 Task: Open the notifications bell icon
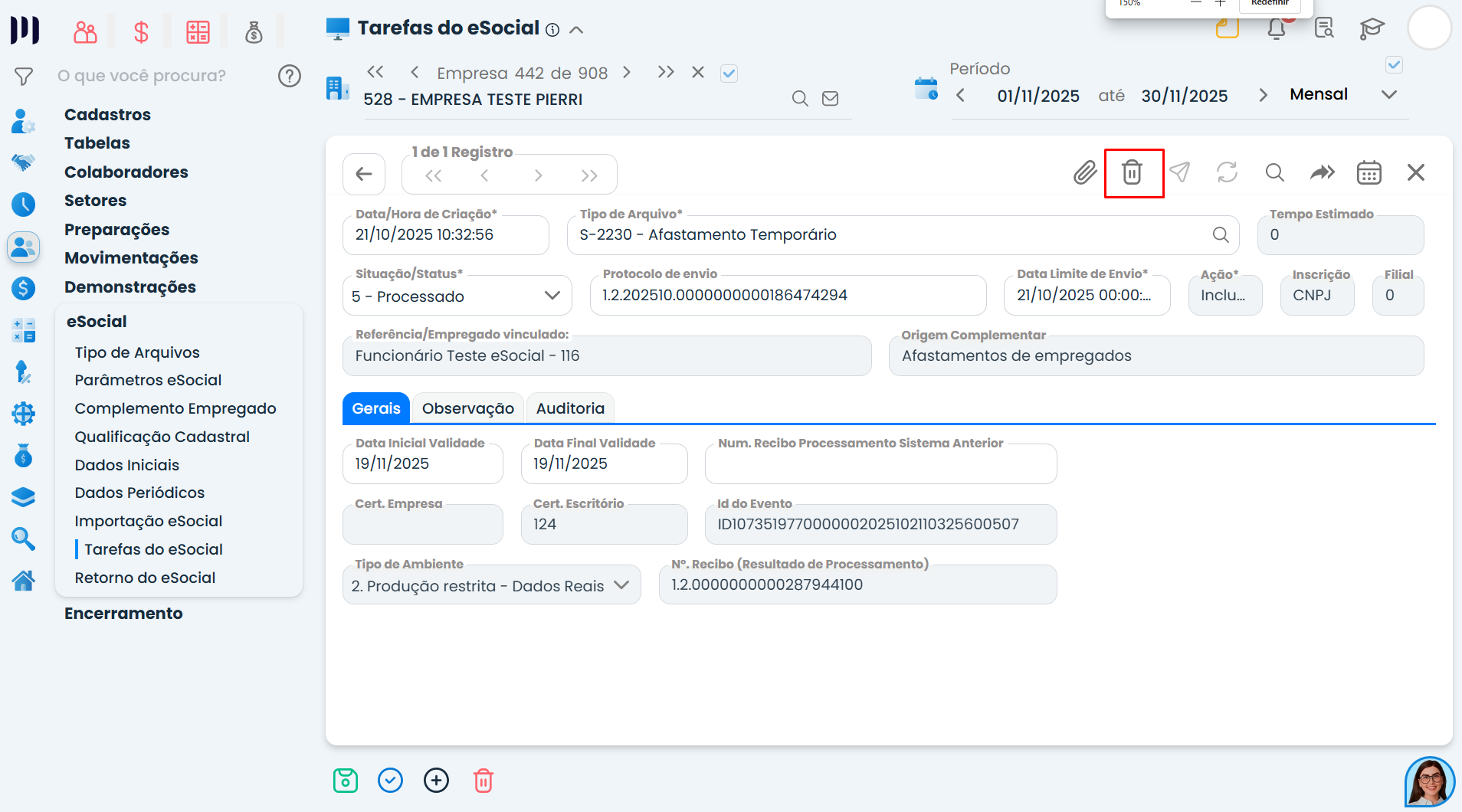click(x=1276, y=28)
